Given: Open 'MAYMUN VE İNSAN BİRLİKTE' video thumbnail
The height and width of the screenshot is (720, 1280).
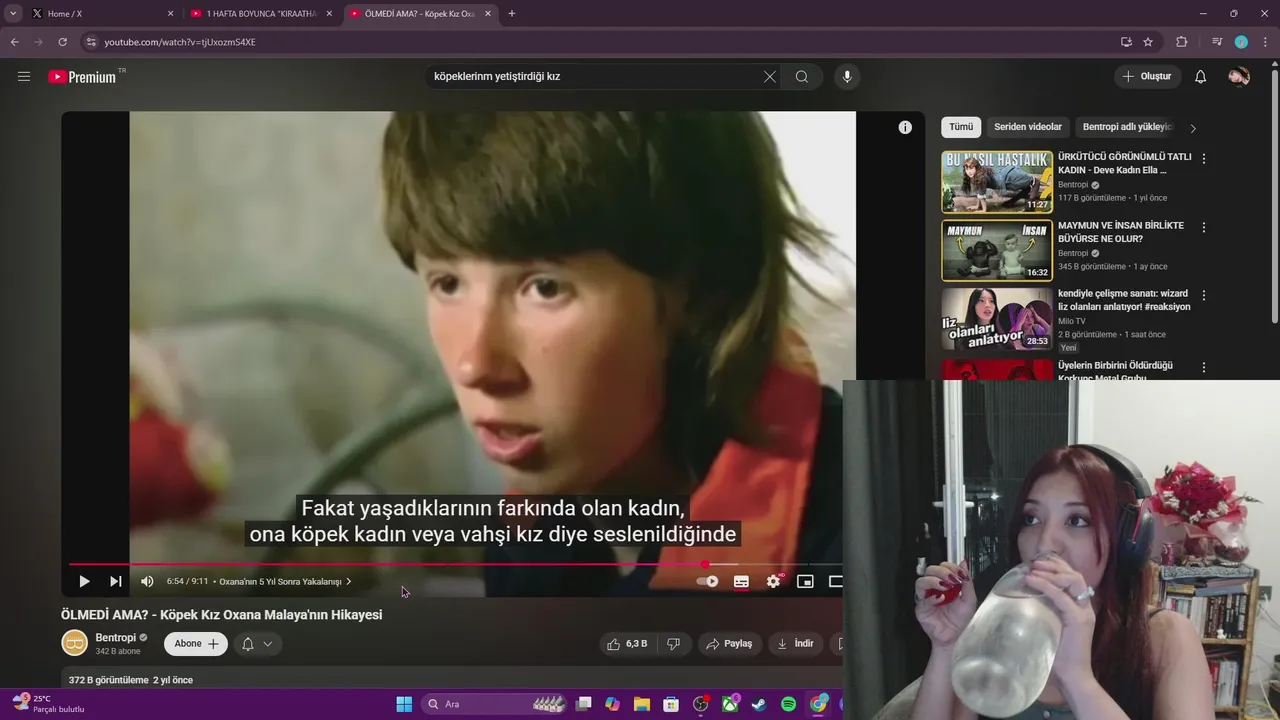Looking at the screenshot, I should [x=997, y=250].
